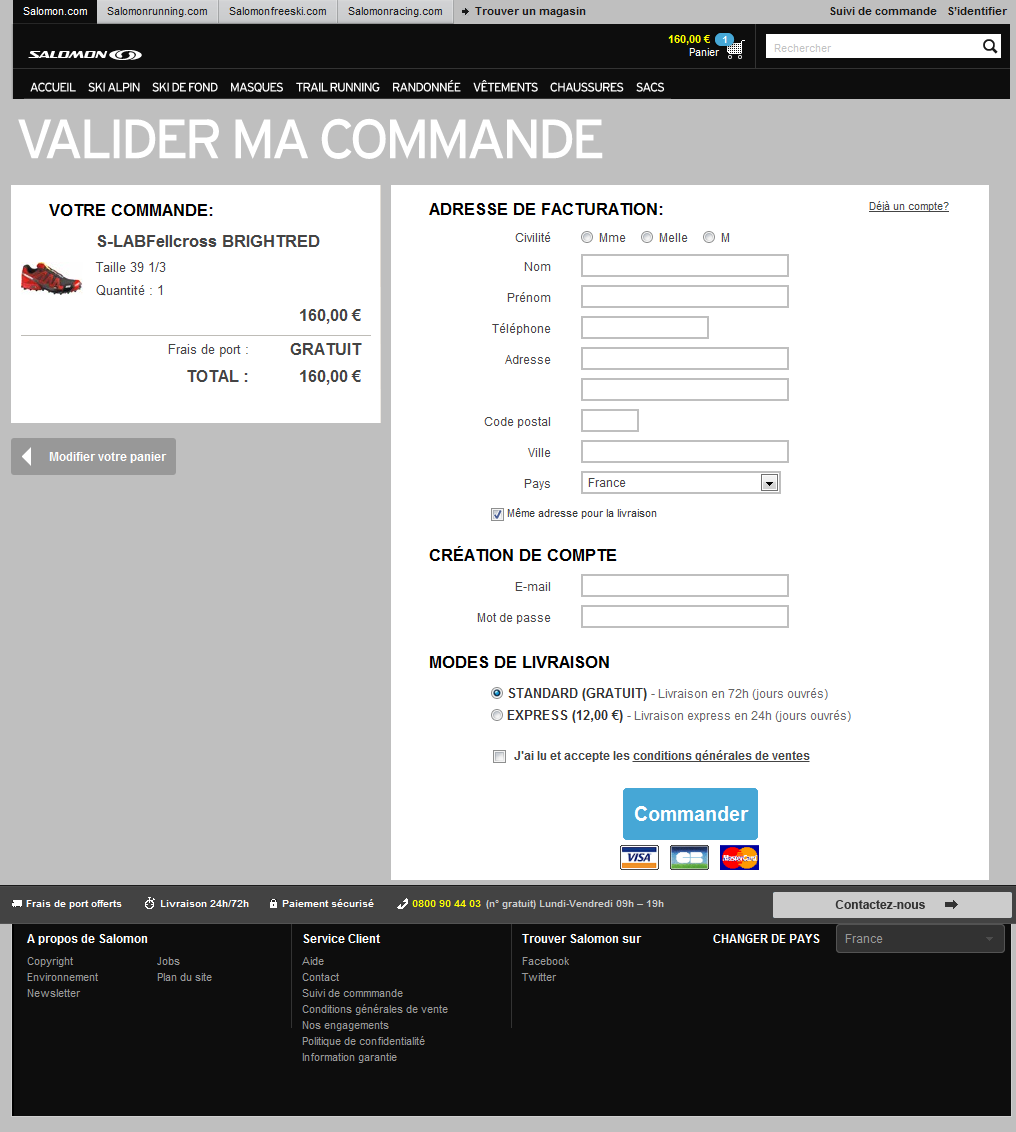Switch to Salomon.com tab
Image resolution: width=1016 pixels, height=1132 pixels.
point(55,12)
